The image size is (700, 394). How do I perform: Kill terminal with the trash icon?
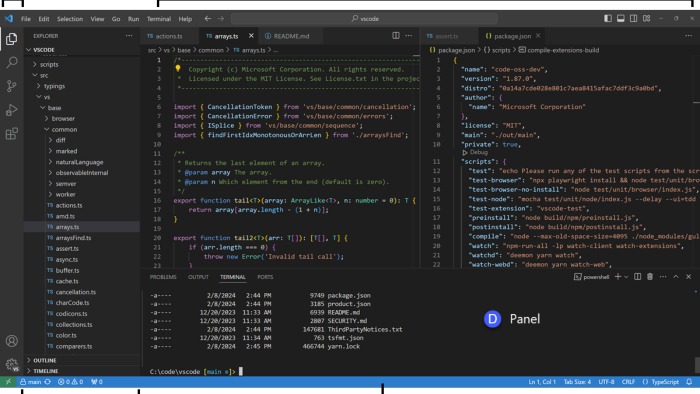(x=650, y=277)
